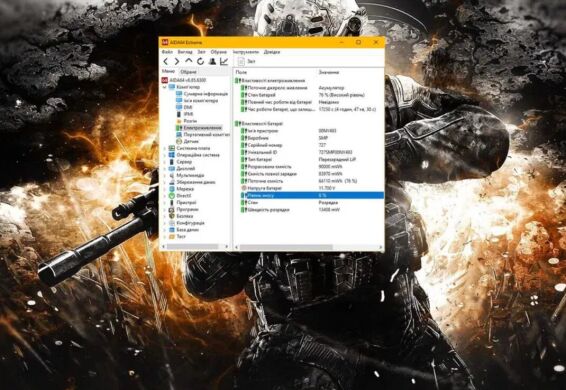Open the Звіт menu in menu bar
This screenshot has height=390, width=566.
(x=201, y=52)
